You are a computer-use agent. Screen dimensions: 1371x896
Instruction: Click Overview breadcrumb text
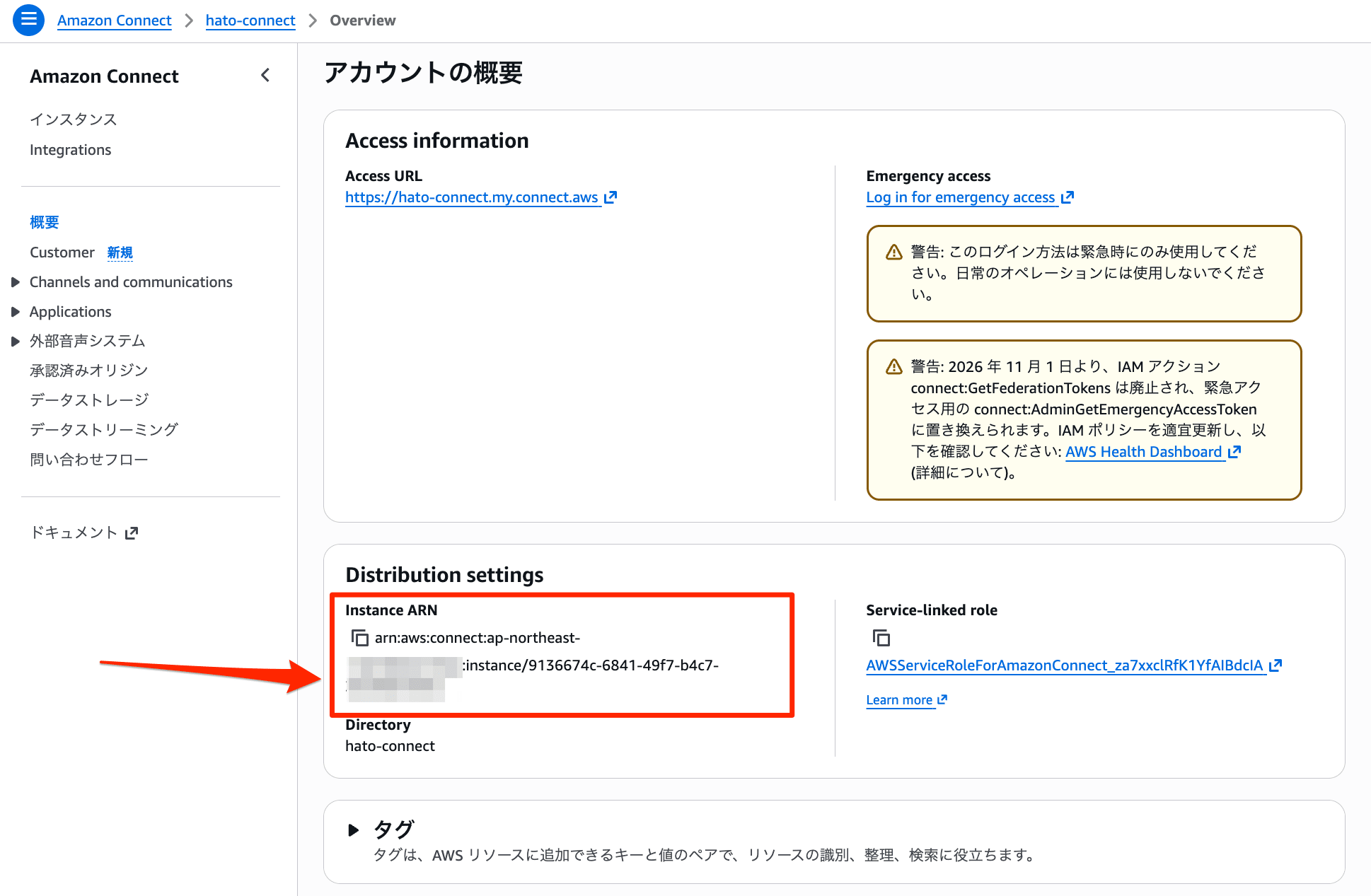tap(363, 21)
